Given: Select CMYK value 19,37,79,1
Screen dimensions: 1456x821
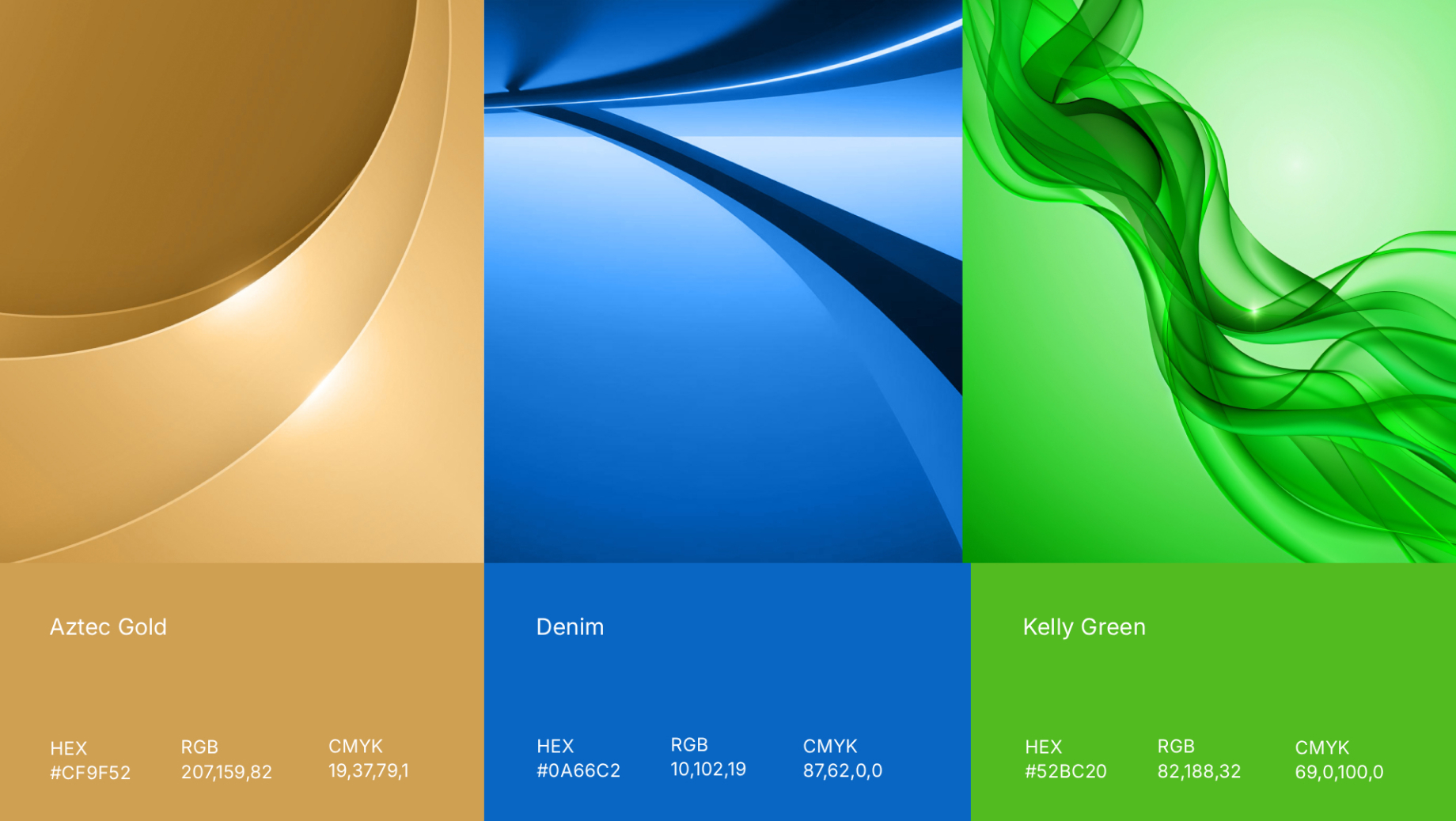Looking at the screenshot, I should [369, 770].
